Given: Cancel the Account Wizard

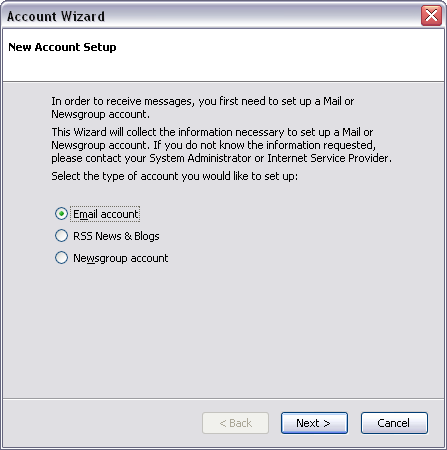Looking at the screenshot, I should point(394,423).
